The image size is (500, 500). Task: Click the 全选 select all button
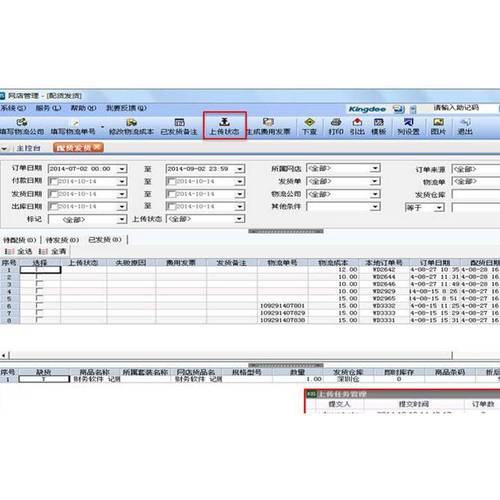[19, 251]
